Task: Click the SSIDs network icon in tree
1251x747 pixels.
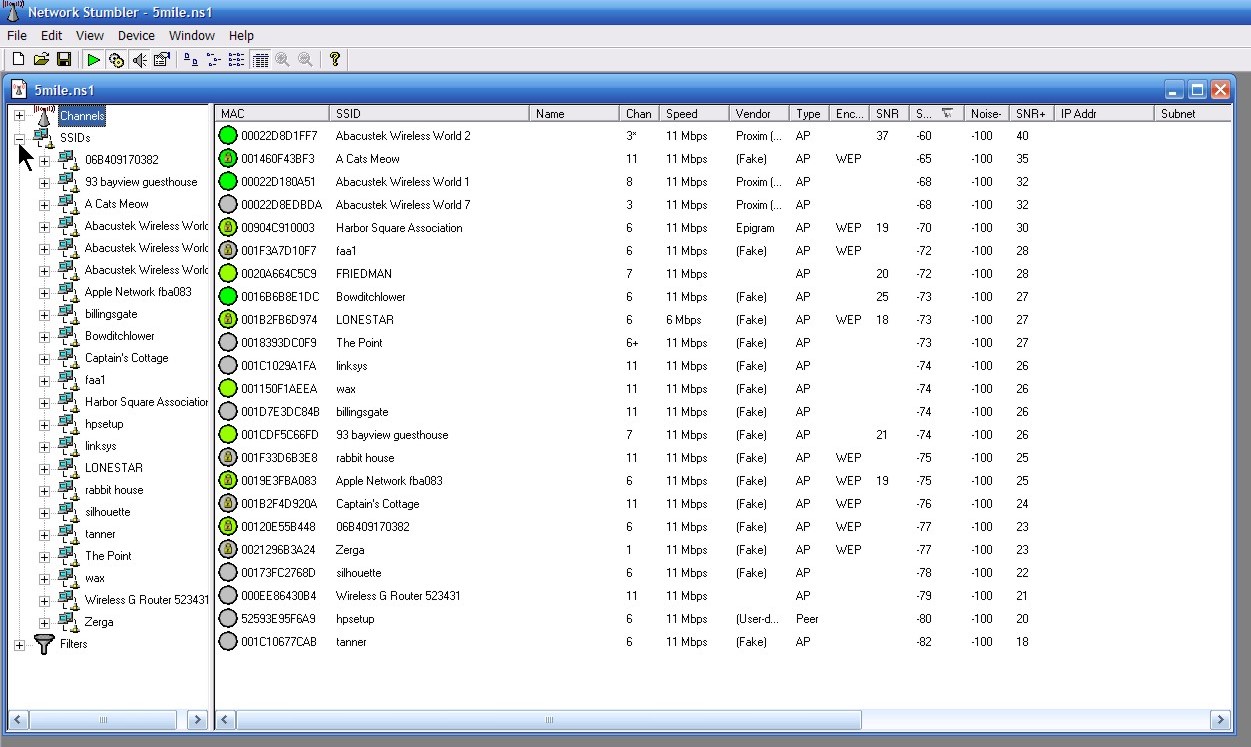Action: click(44, 138)
